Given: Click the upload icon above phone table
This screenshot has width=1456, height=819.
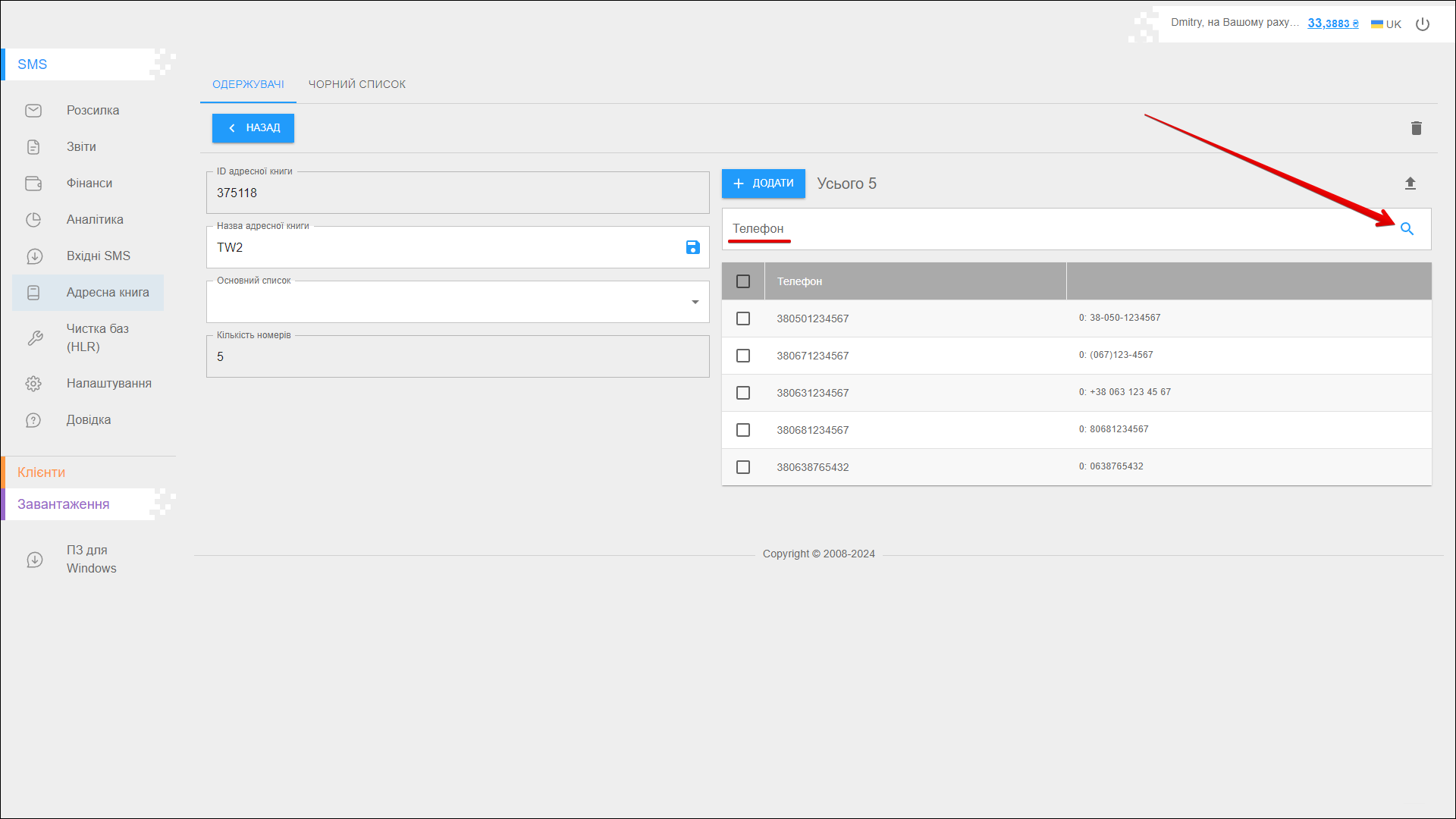Looking at the screenshot, I should coord(1410,184).
